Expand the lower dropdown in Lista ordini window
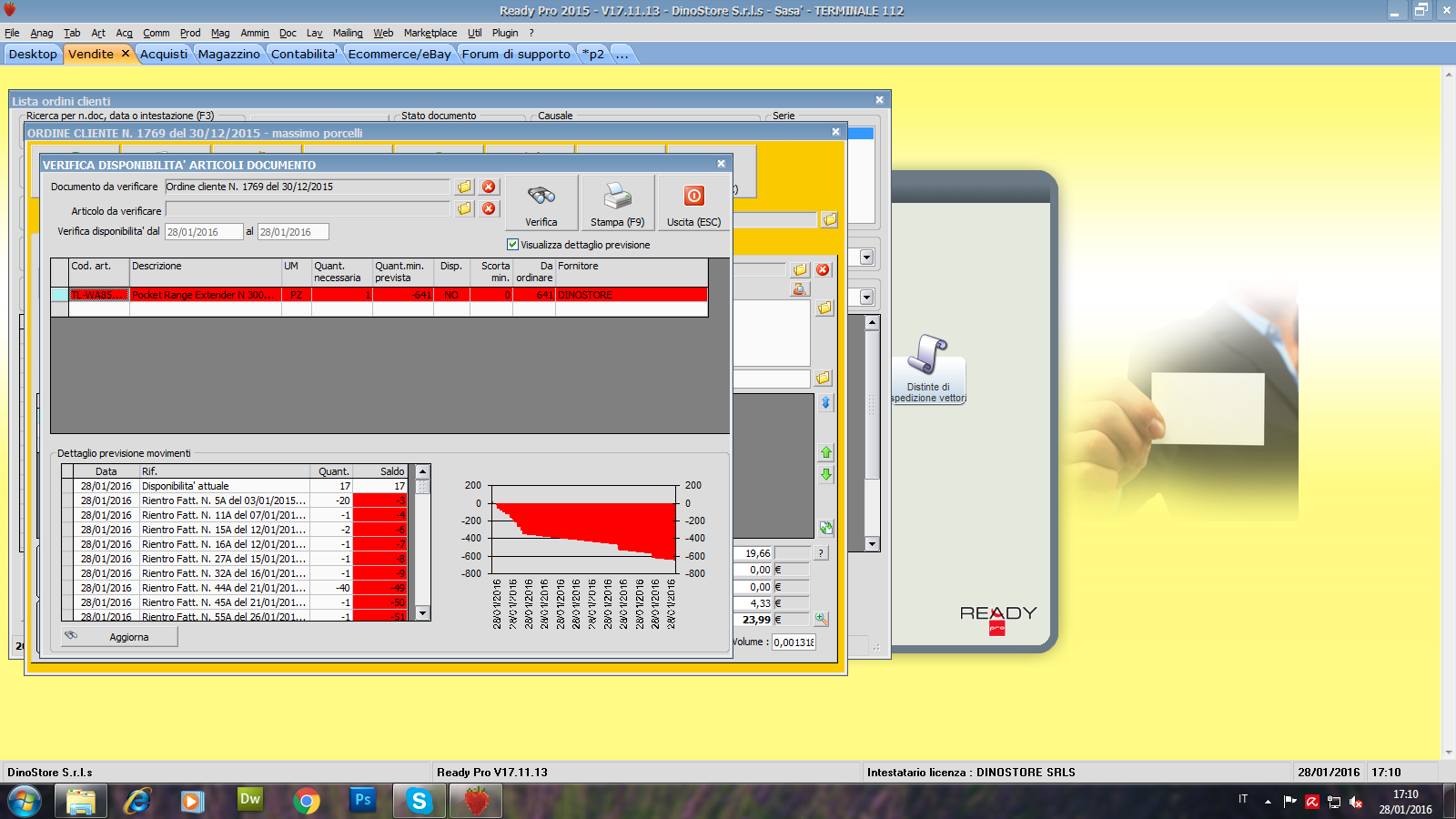1456x819 pixels. [866, 298]
